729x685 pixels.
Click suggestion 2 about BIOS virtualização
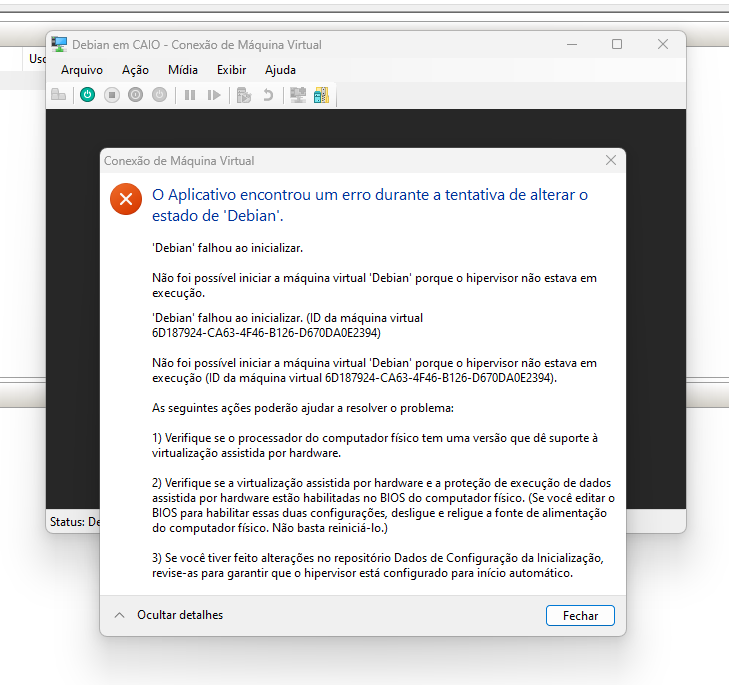pos(384,505)
